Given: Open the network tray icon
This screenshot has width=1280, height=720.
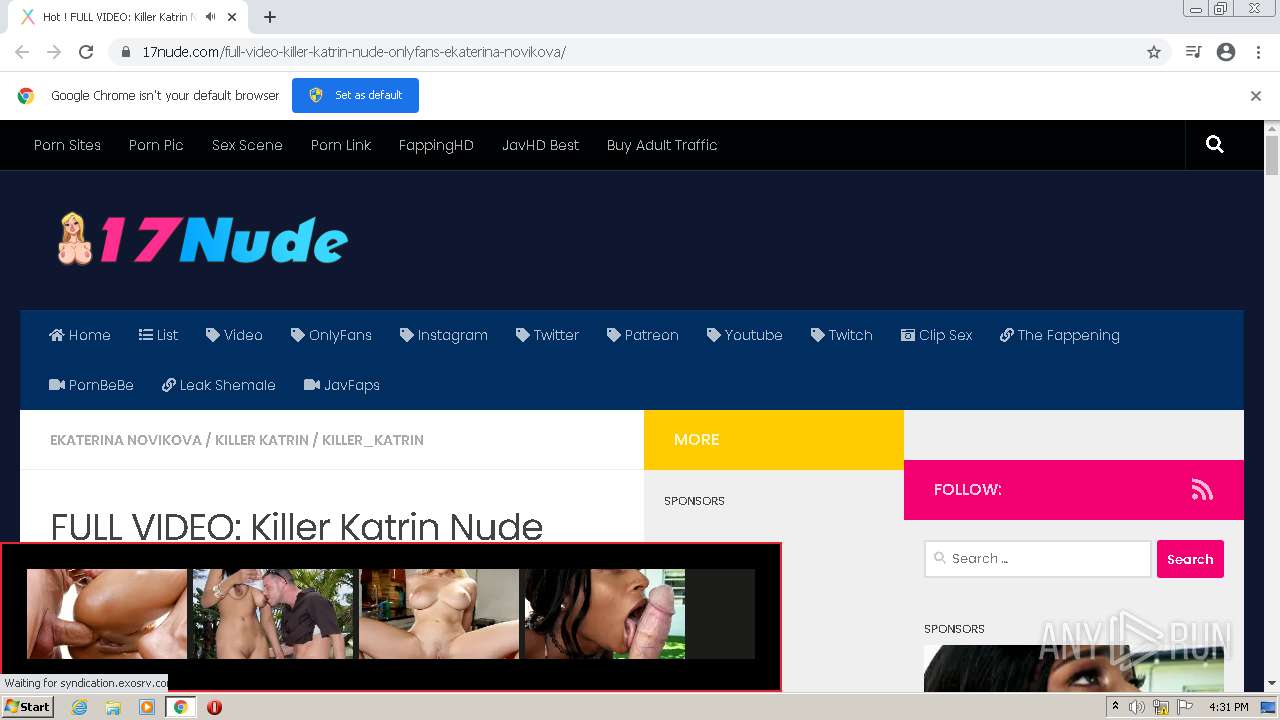Looking at the screenshot, I should tap(1161, 707).
